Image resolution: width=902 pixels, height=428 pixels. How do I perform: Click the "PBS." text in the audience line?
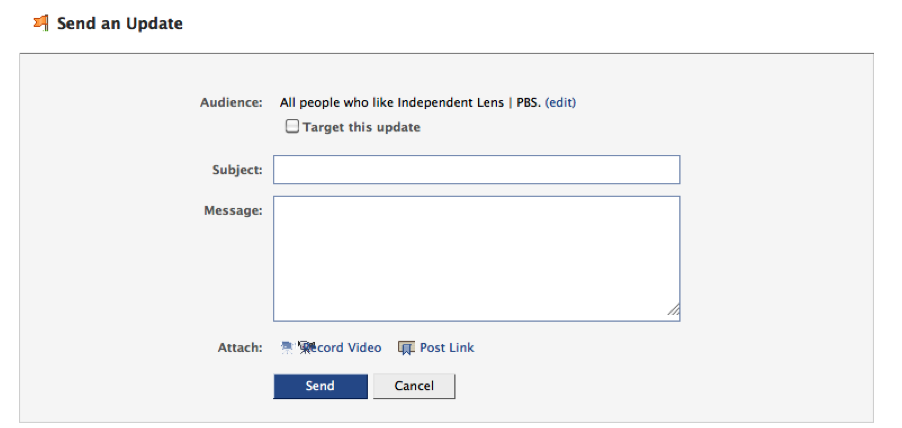coord(528,102)
